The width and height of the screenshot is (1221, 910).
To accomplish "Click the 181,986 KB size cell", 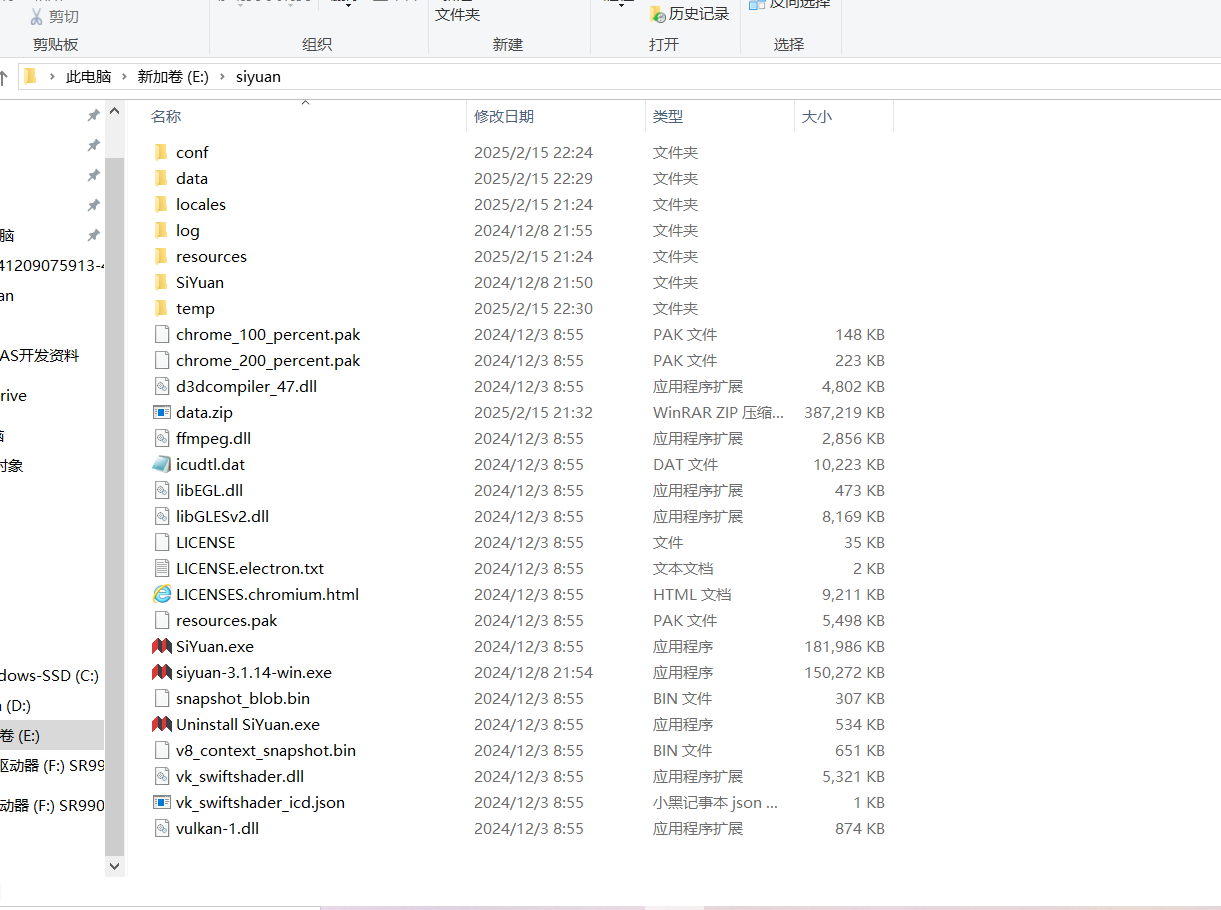I will [x=844, y=646].
